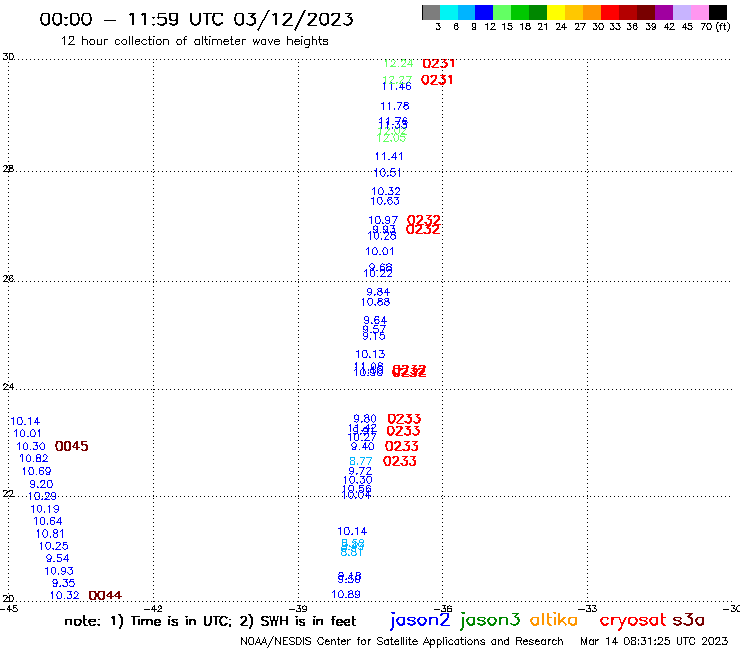Click the dark red 0044 time label
The width and height of the screenshot is (740, 650).
click(105, 595)
